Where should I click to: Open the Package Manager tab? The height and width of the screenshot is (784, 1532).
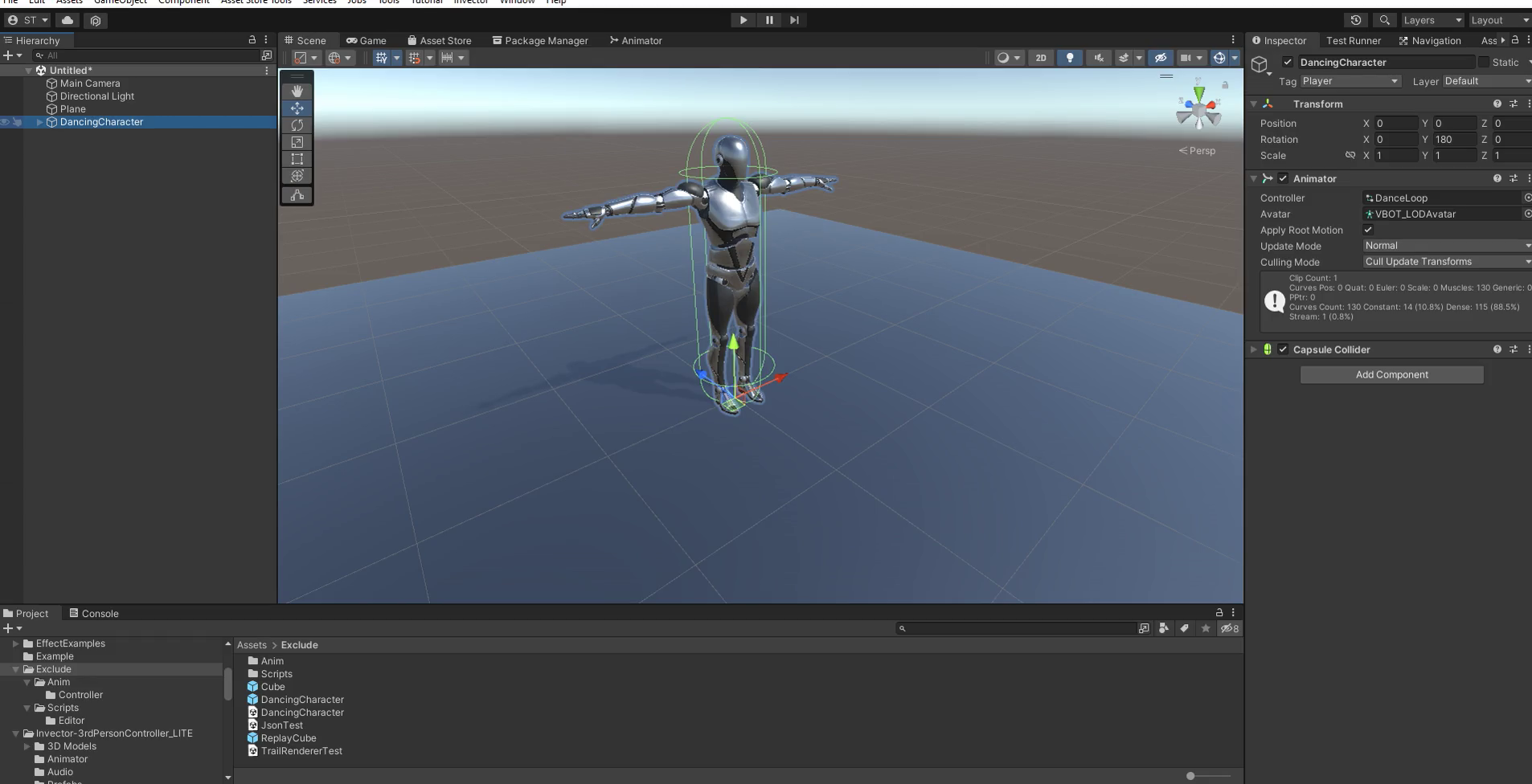(x=540, y=40)
